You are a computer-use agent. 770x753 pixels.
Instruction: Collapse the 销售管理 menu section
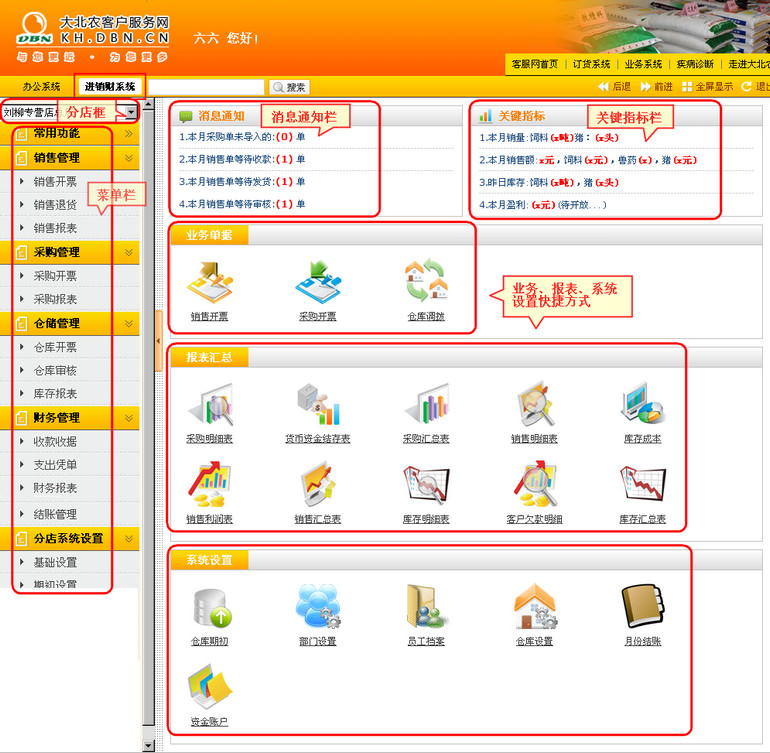click(129, 158)
